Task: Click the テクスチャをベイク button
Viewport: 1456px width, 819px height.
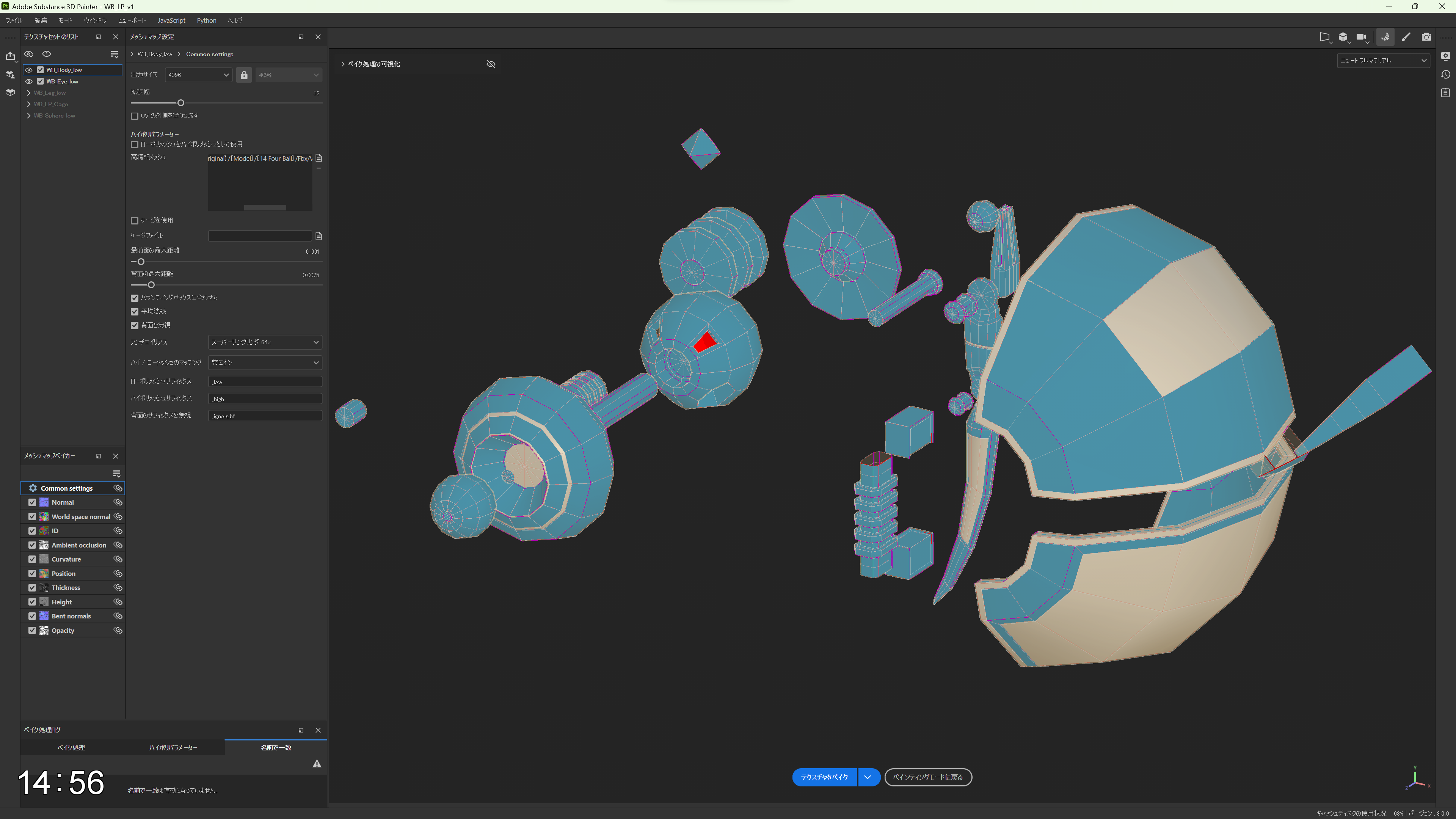Action: tap(824, 778)
